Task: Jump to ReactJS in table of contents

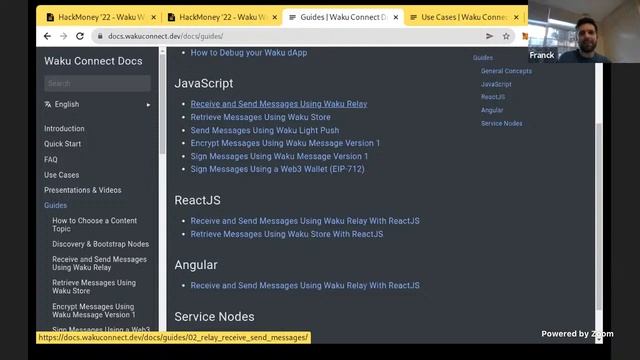Action: (x=493, y=97)
